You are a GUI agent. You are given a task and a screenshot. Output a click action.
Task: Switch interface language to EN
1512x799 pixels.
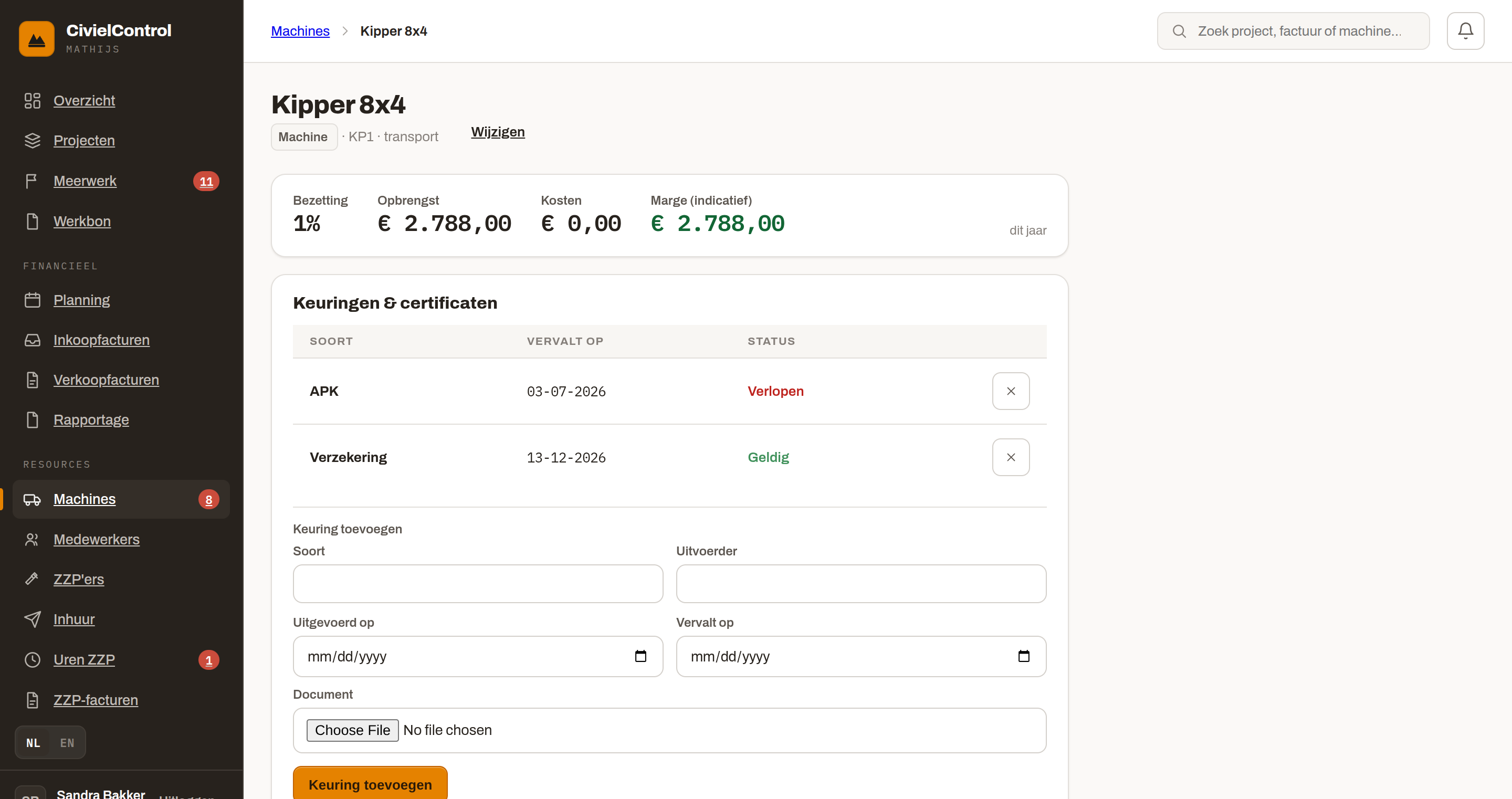[67, 743]
